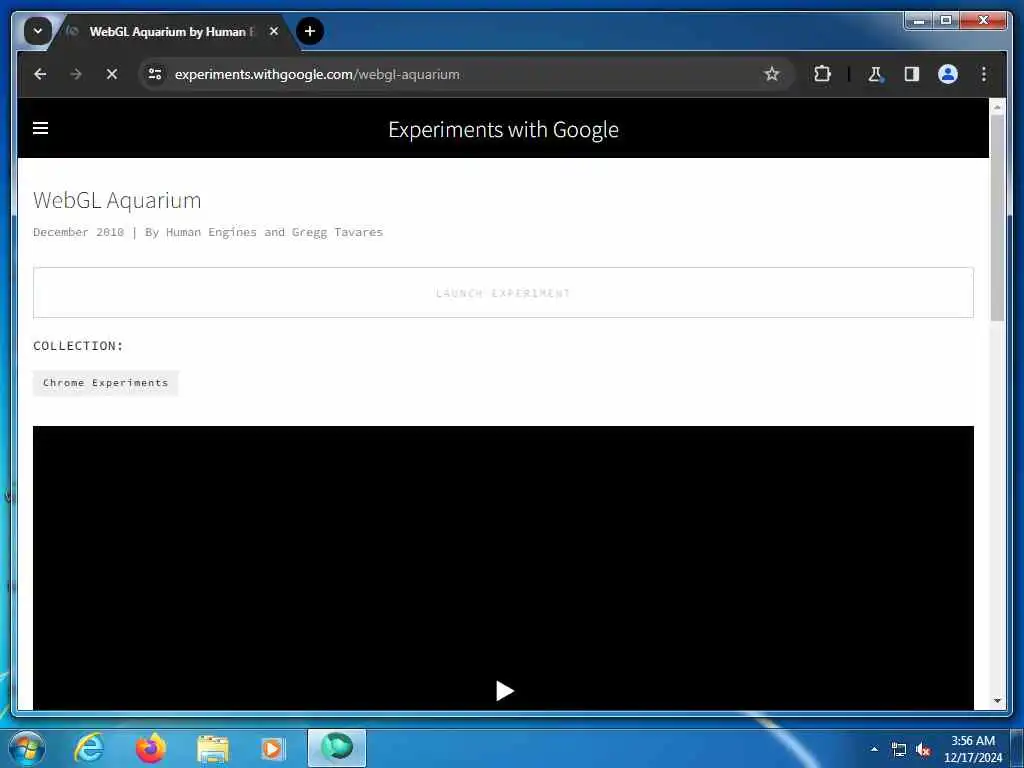This screenshot has height=768, width=1024.
Task: Click the byline Human Engines and Gregg Tavares
Action: tap(274, 232)
